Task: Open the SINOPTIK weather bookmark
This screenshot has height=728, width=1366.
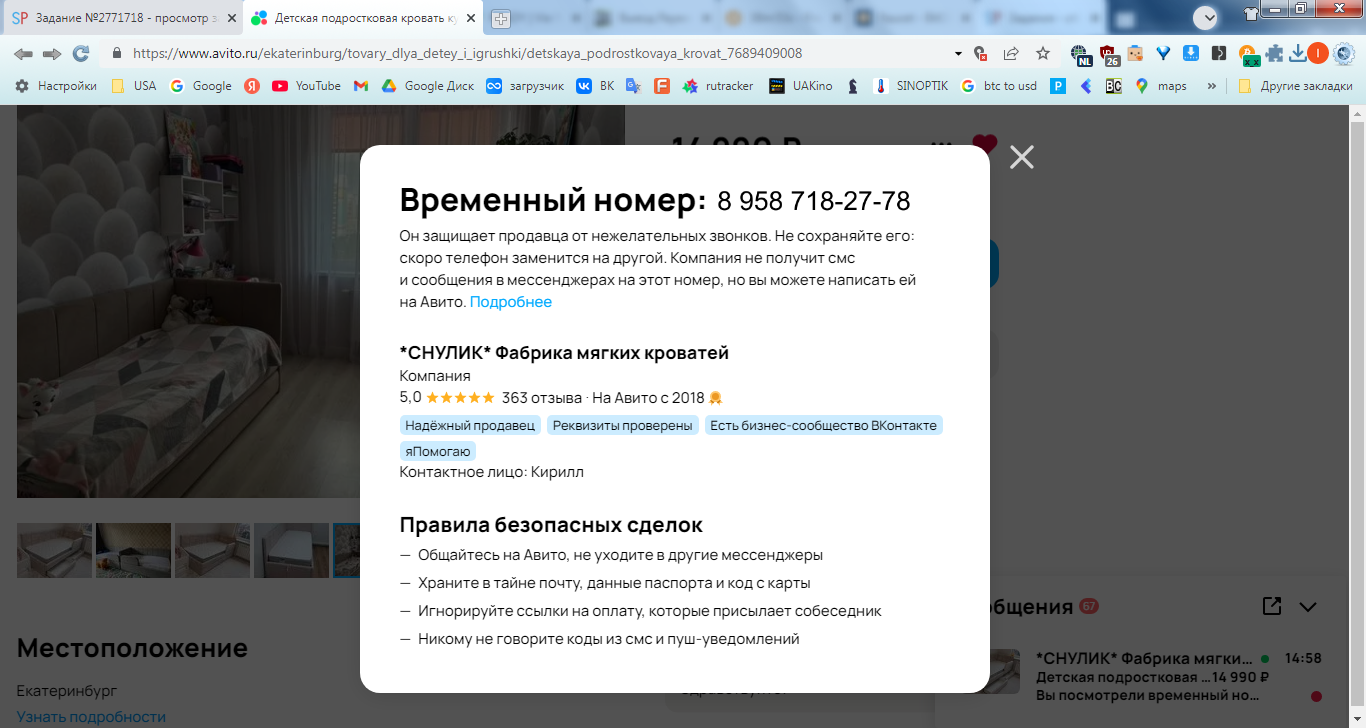Action: (911, 86)
